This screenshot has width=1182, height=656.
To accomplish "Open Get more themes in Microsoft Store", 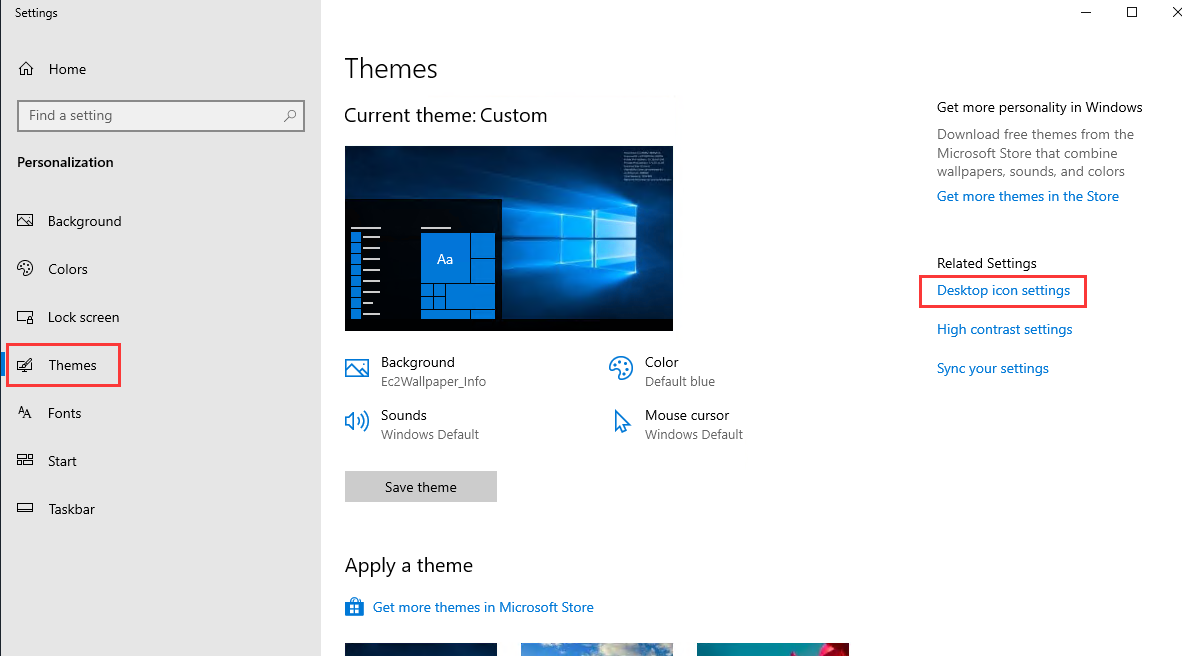I will click(x=483, y=607).
